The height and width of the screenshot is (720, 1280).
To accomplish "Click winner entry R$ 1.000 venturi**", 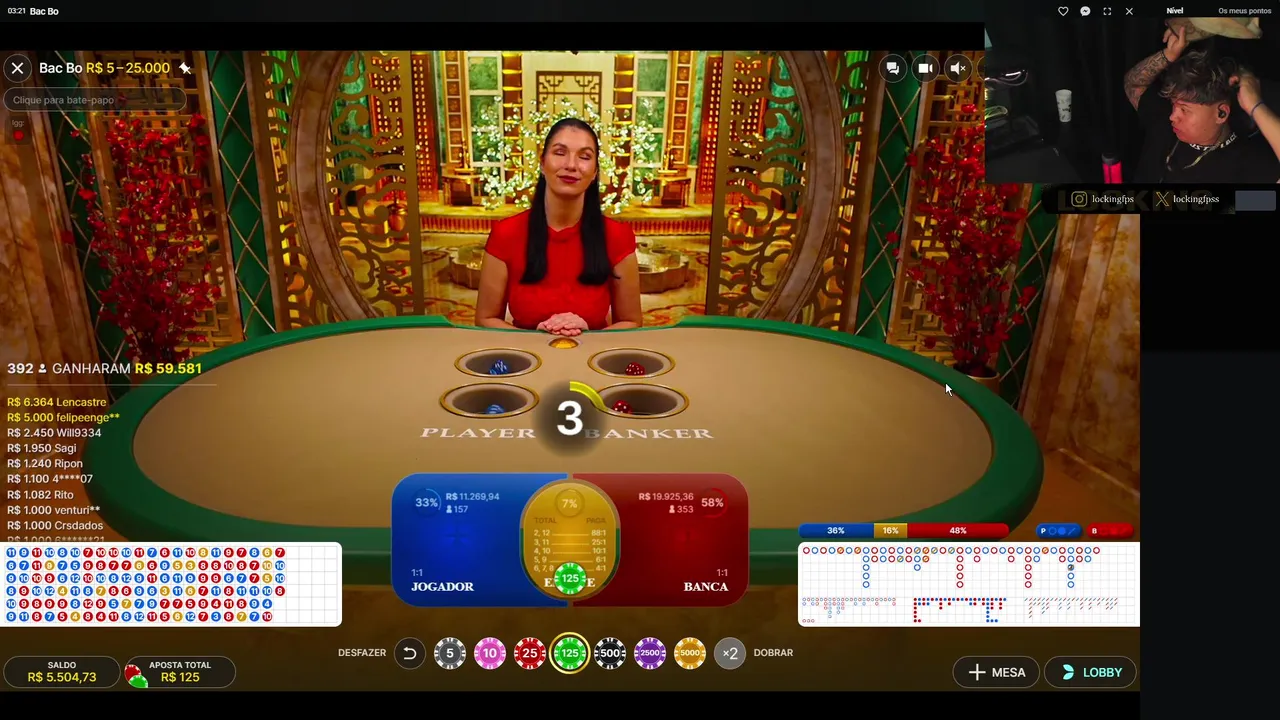I will pyautogui.click(x=53, y=510).
